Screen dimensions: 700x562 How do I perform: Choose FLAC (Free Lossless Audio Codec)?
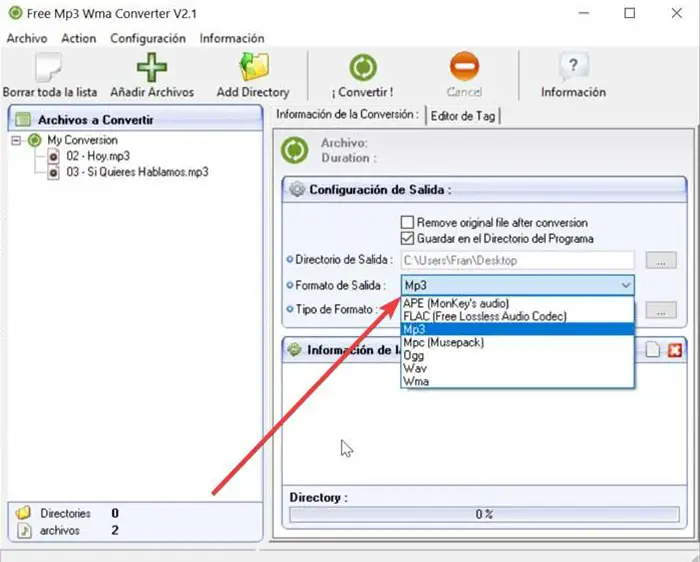click(x=517, y=316)
